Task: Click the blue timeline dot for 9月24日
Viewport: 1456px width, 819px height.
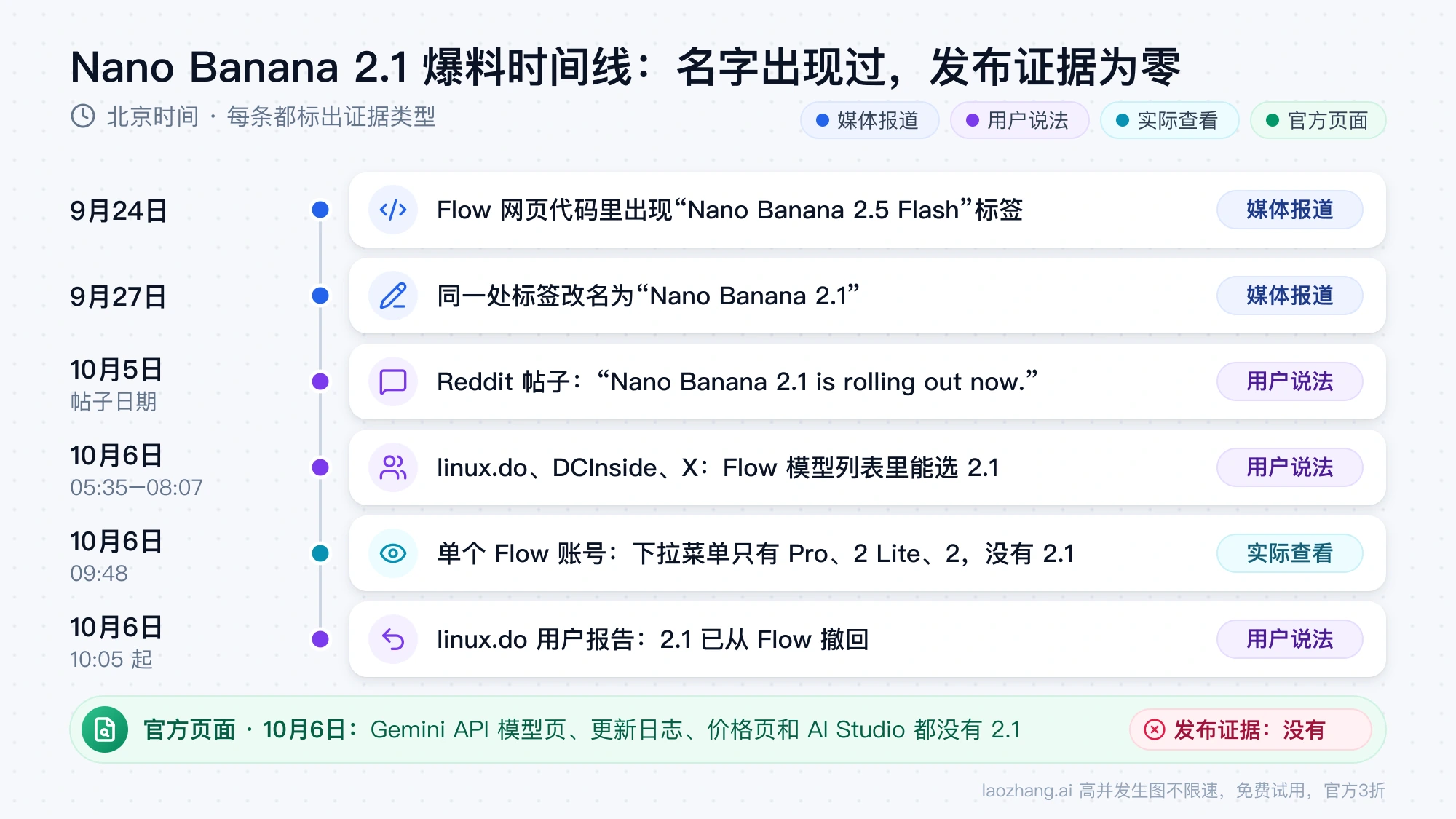Action: click(x=320, y=210)
